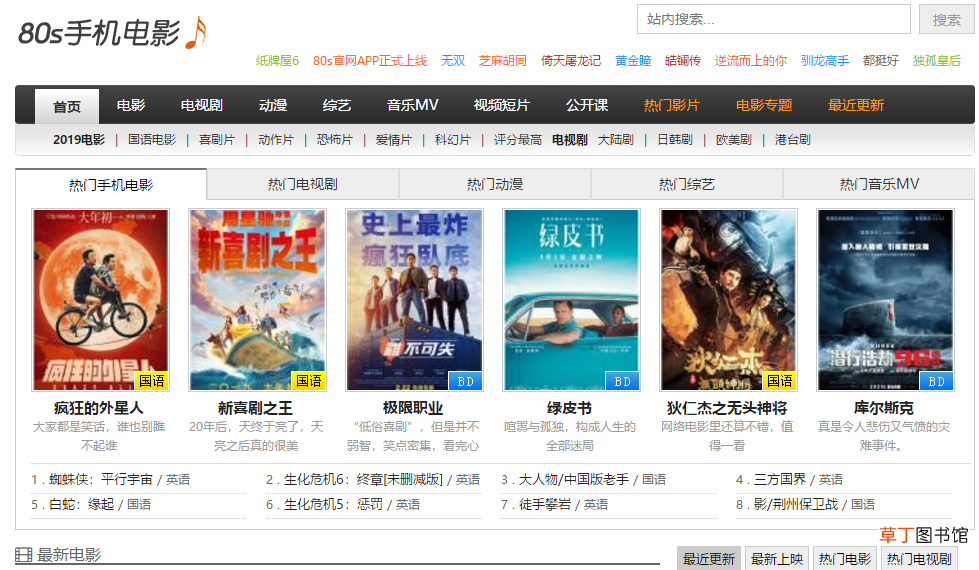Screen dimensions: 979x570
Task: Select the 爱情片 sub-nav link
Action: pyautogui.click(x=393, y=140)
